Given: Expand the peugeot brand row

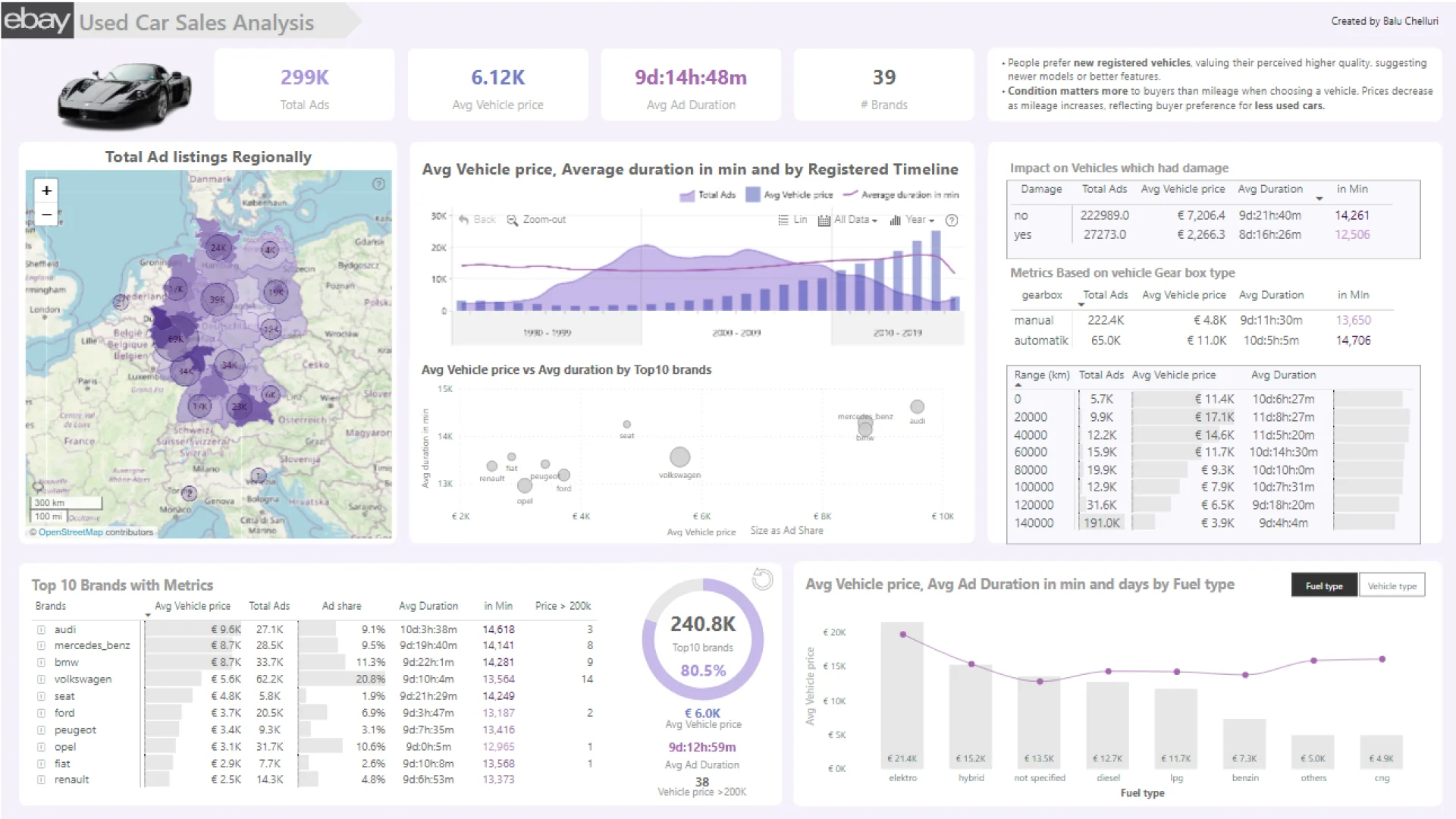Looking at the screenshot, I should tap(41, 730).
